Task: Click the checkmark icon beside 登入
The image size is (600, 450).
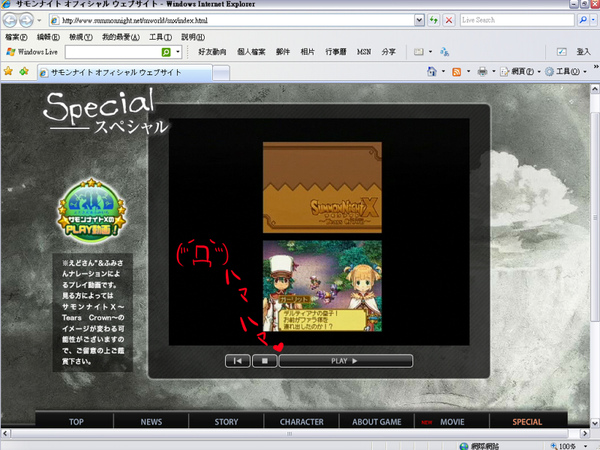Action: click(x=561, y=52)
